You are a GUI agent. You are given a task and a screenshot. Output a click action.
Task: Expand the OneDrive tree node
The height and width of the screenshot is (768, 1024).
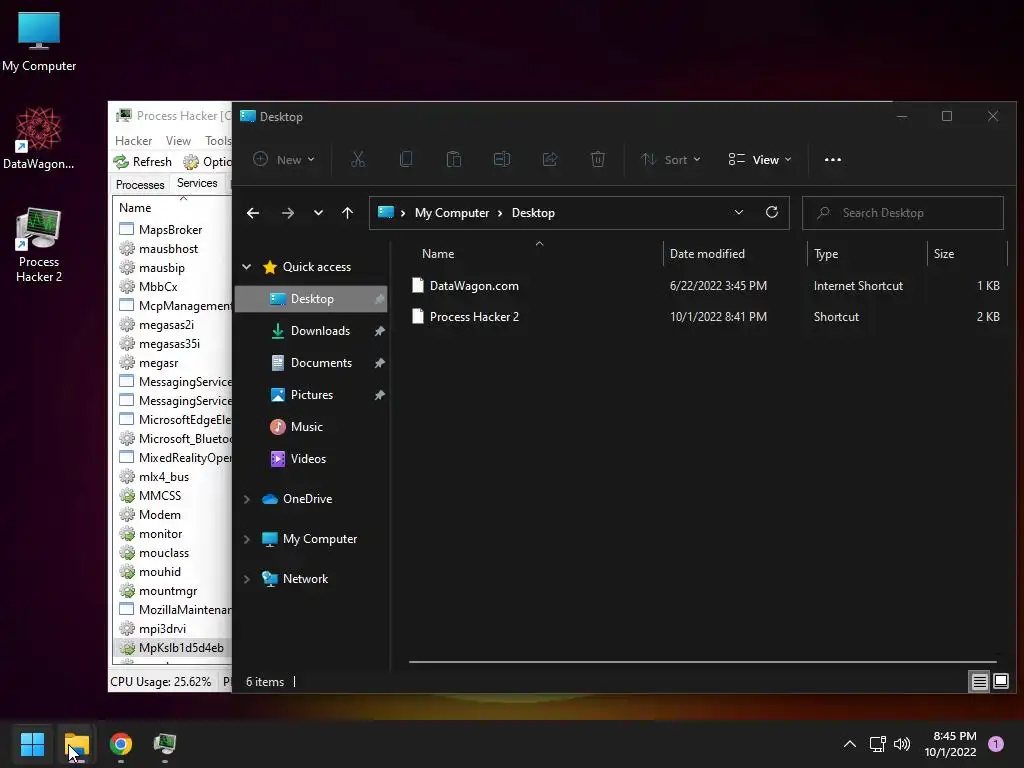click(x=247, y=499)
